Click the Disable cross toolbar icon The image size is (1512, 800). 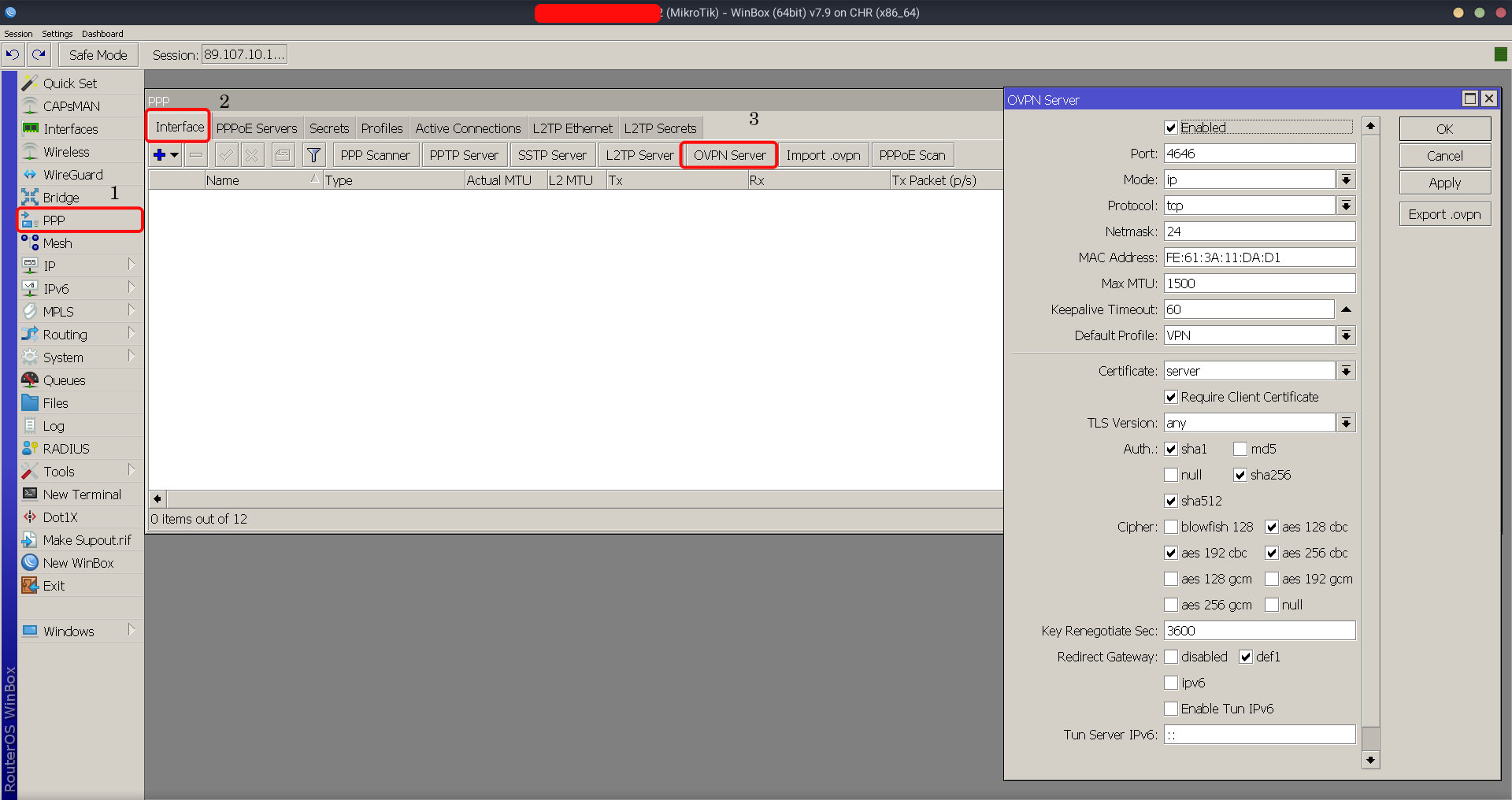(x=252, y=155)
